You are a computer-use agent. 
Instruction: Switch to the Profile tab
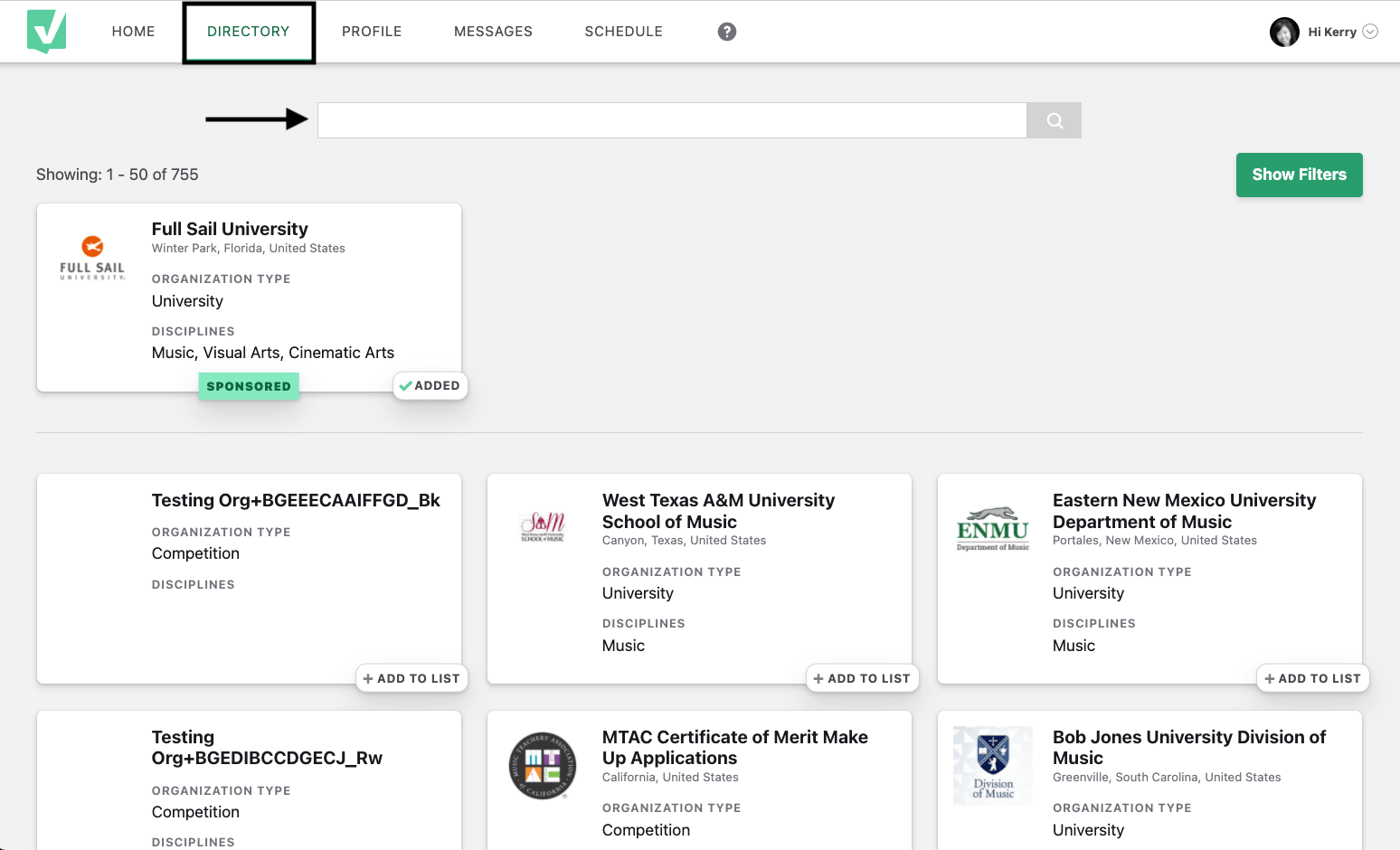click(372, 32)
